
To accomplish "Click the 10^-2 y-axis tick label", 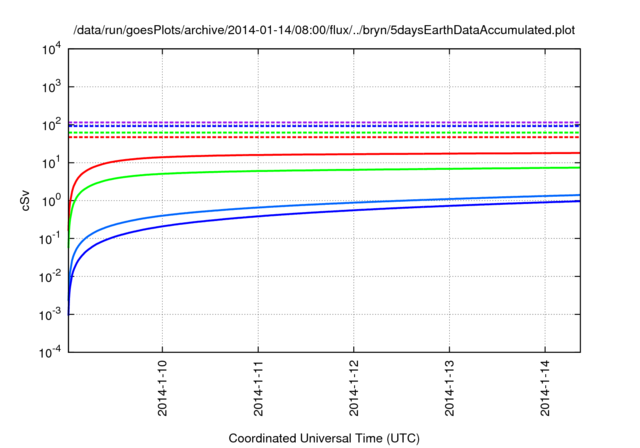I will tap(51, 276).
